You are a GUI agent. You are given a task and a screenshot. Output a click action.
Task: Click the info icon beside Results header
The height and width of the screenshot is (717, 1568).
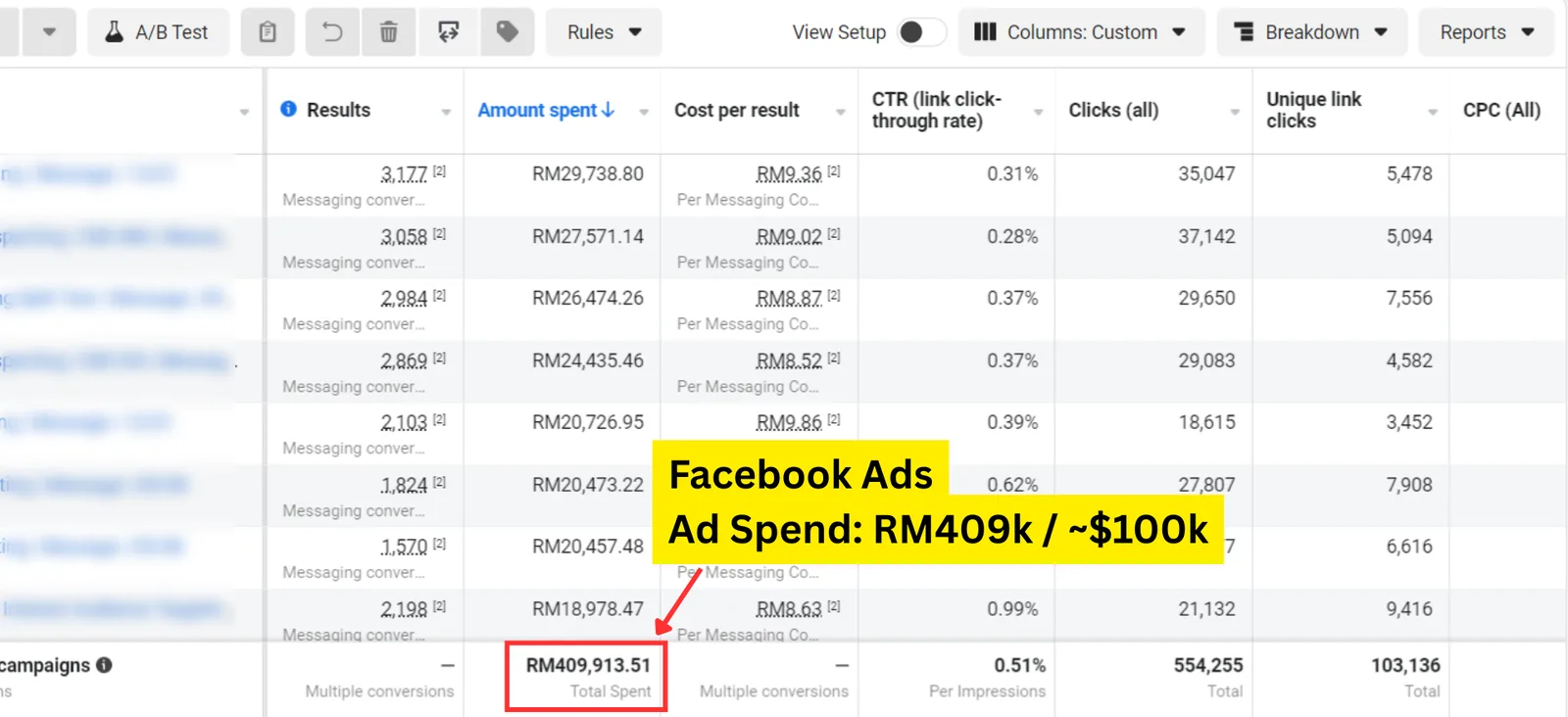tap(288, 109)
